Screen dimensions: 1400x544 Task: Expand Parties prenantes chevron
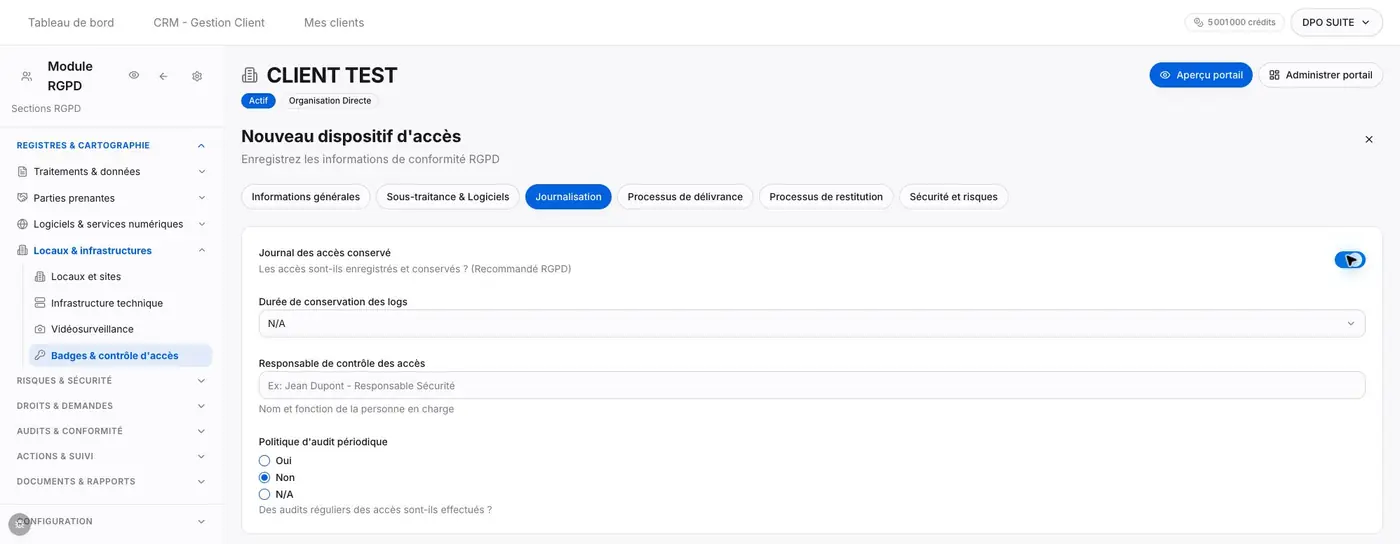click(202, 198)
